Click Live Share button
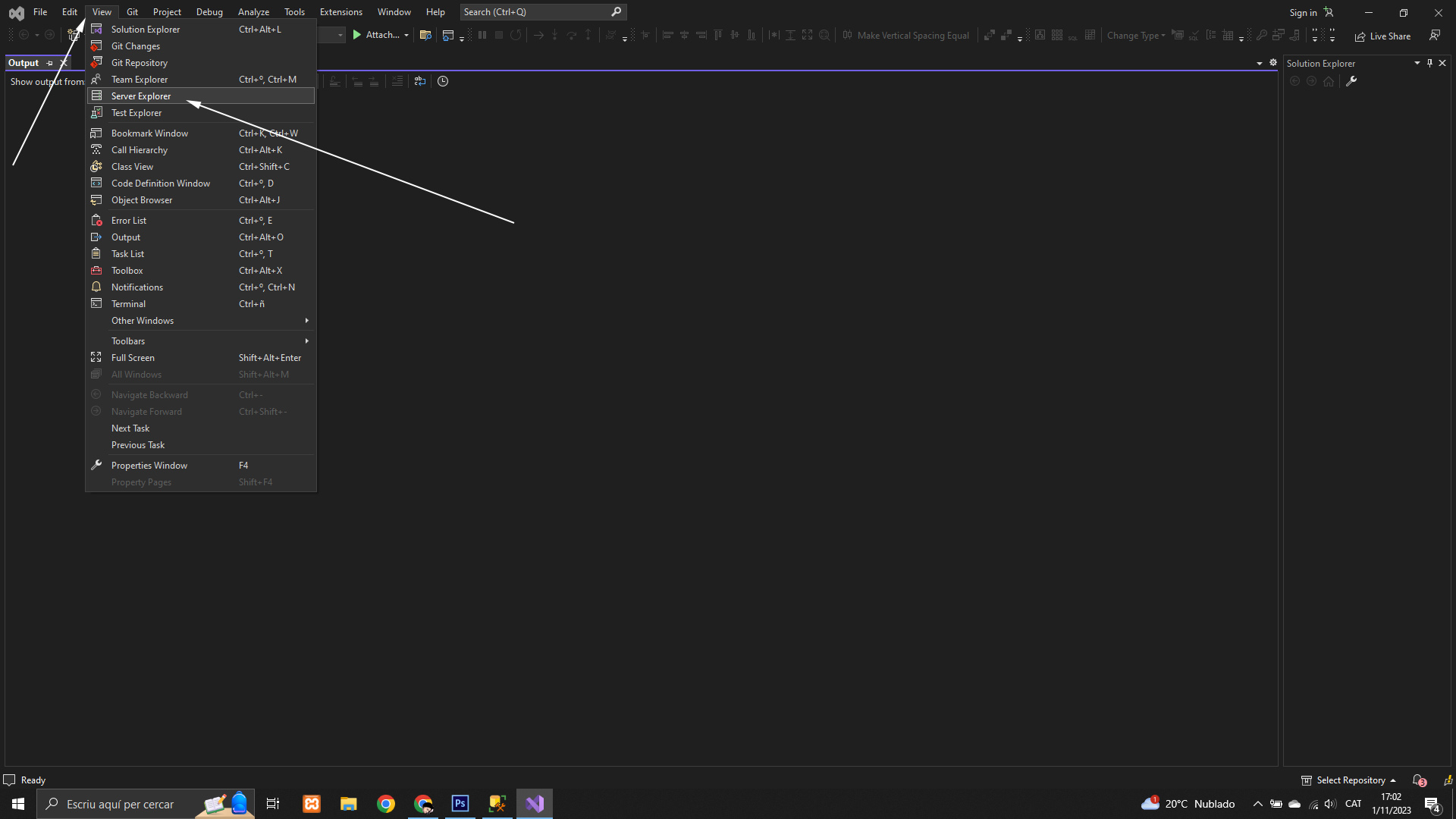Viewport: 1456px width, 819px height. point(1383,36)
